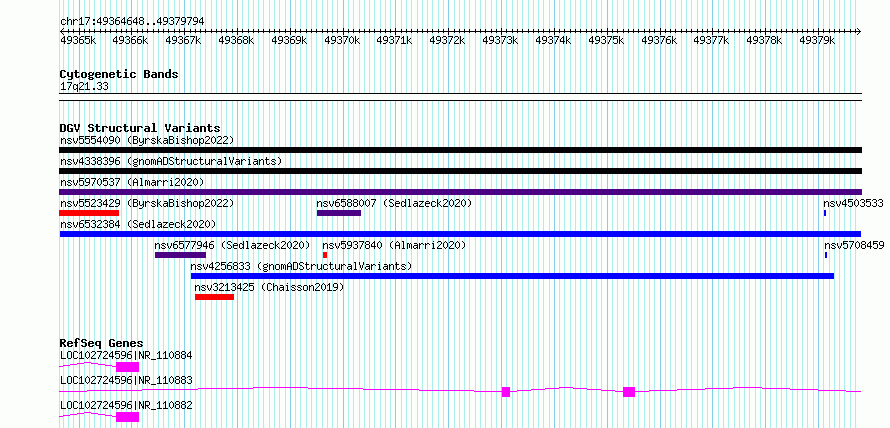
Task: Click the small red mark under nsv5937840
Action: pos(325,255)
